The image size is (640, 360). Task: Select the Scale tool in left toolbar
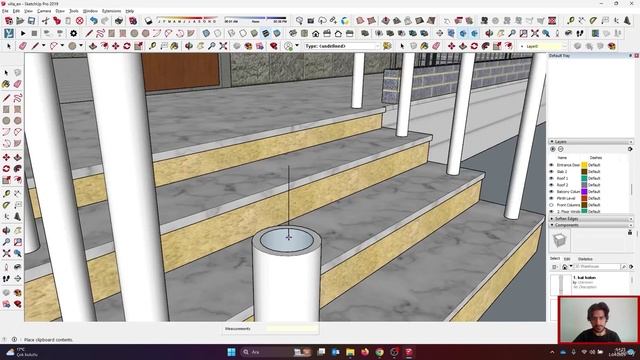tap(6, 180)
